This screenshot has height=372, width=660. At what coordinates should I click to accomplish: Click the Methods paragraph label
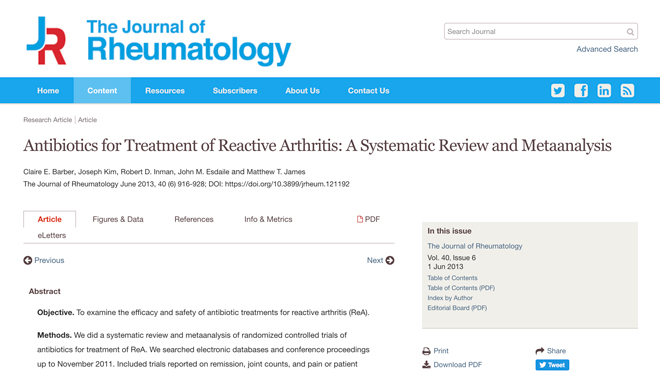[54, 335]
